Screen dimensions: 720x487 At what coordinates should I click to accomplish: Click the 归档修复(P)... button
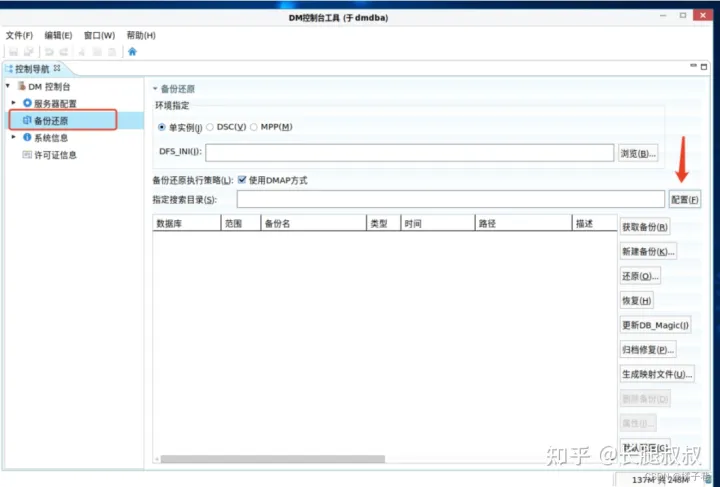(x=648, y=350)
